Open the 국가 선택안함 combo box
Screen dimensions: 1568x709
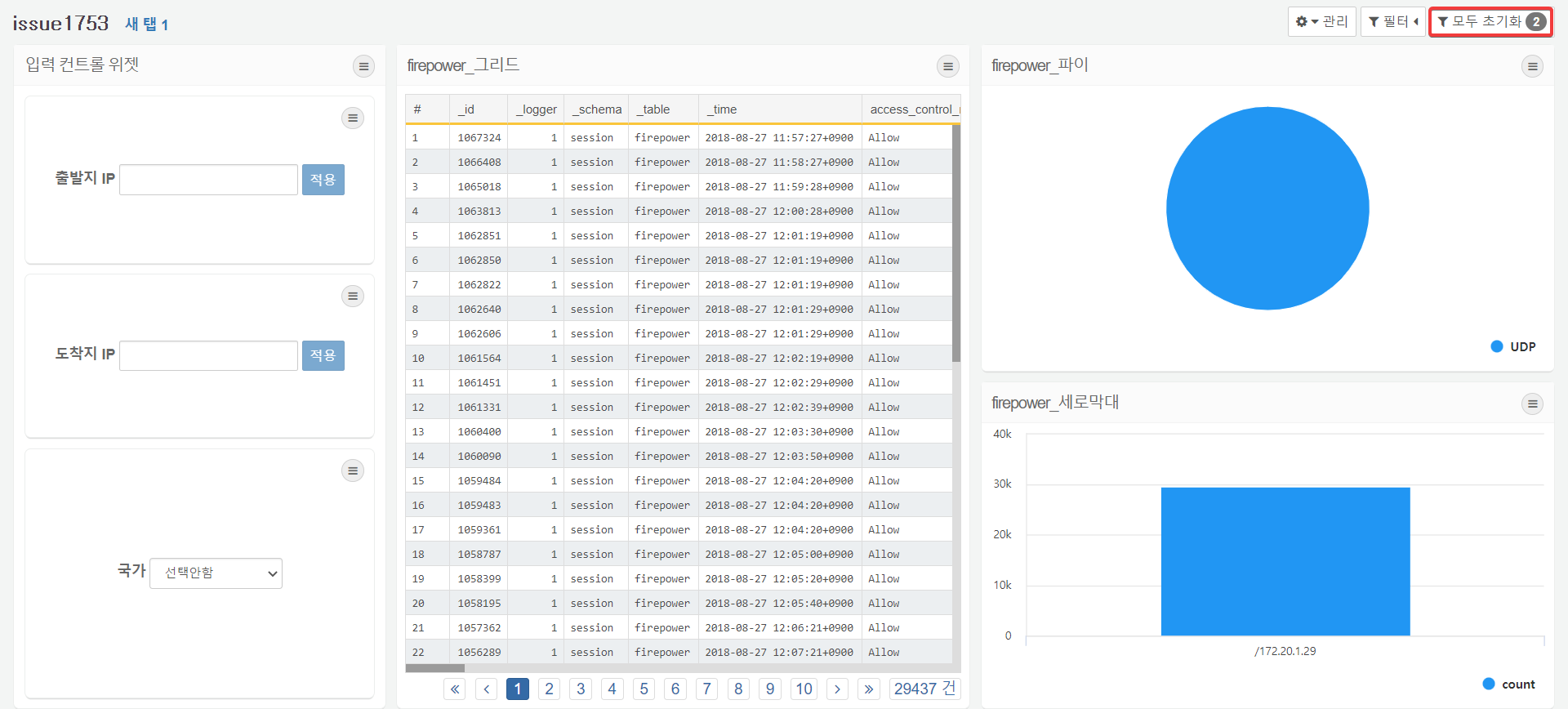click(x=216, y=573)
